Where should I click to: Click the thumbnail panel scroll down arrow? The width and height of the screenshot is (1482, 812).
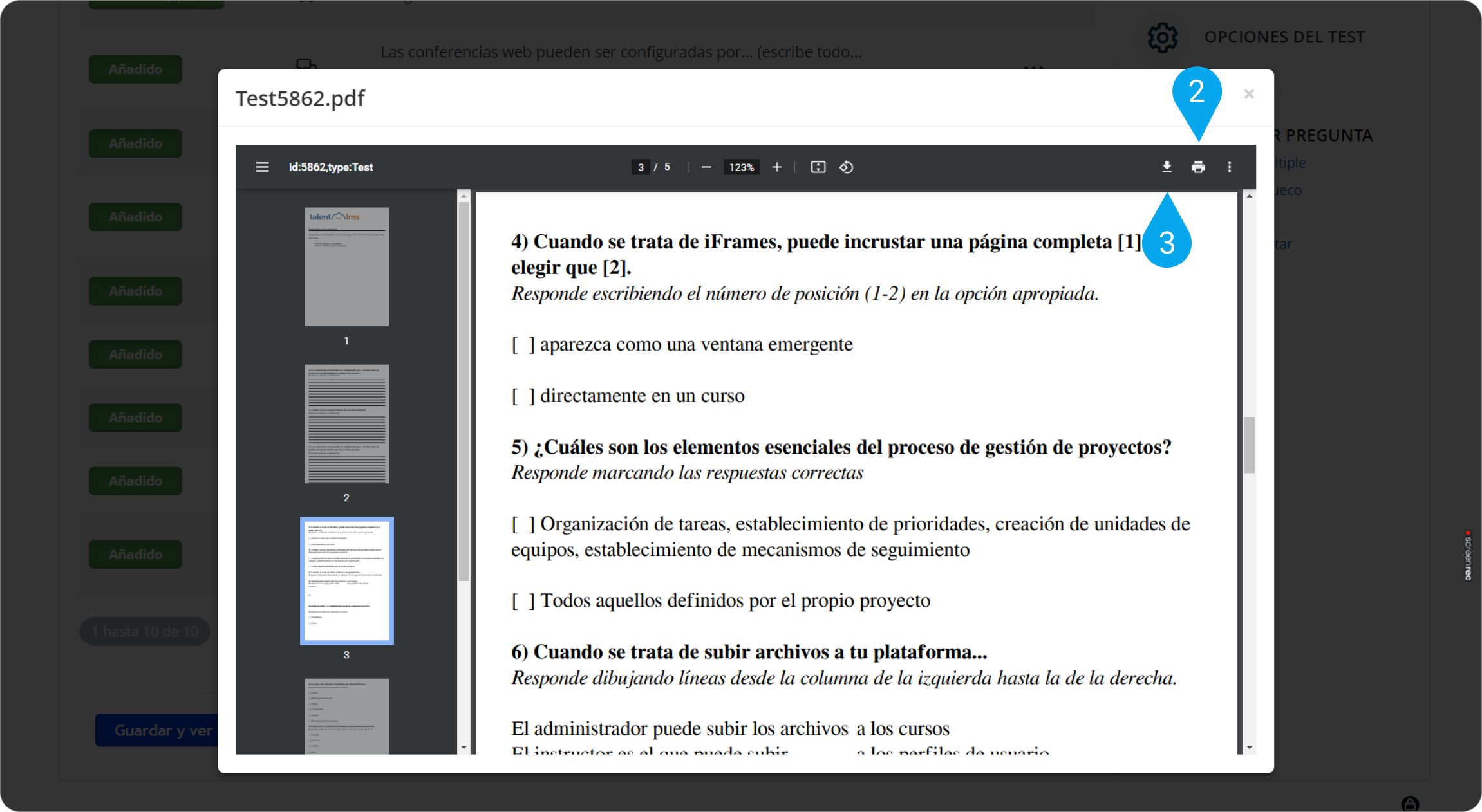coord(464,748)
